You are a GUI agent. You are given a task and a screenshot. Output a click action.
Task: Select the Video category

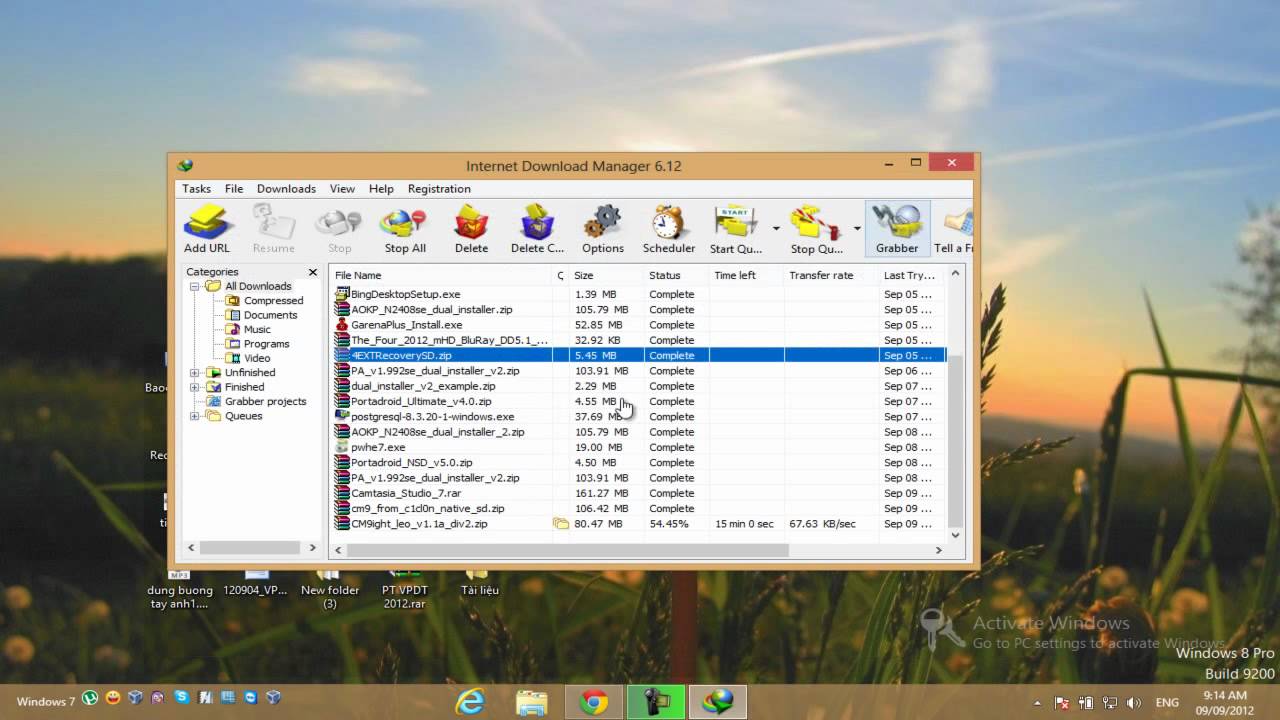(x=257, y=358)
